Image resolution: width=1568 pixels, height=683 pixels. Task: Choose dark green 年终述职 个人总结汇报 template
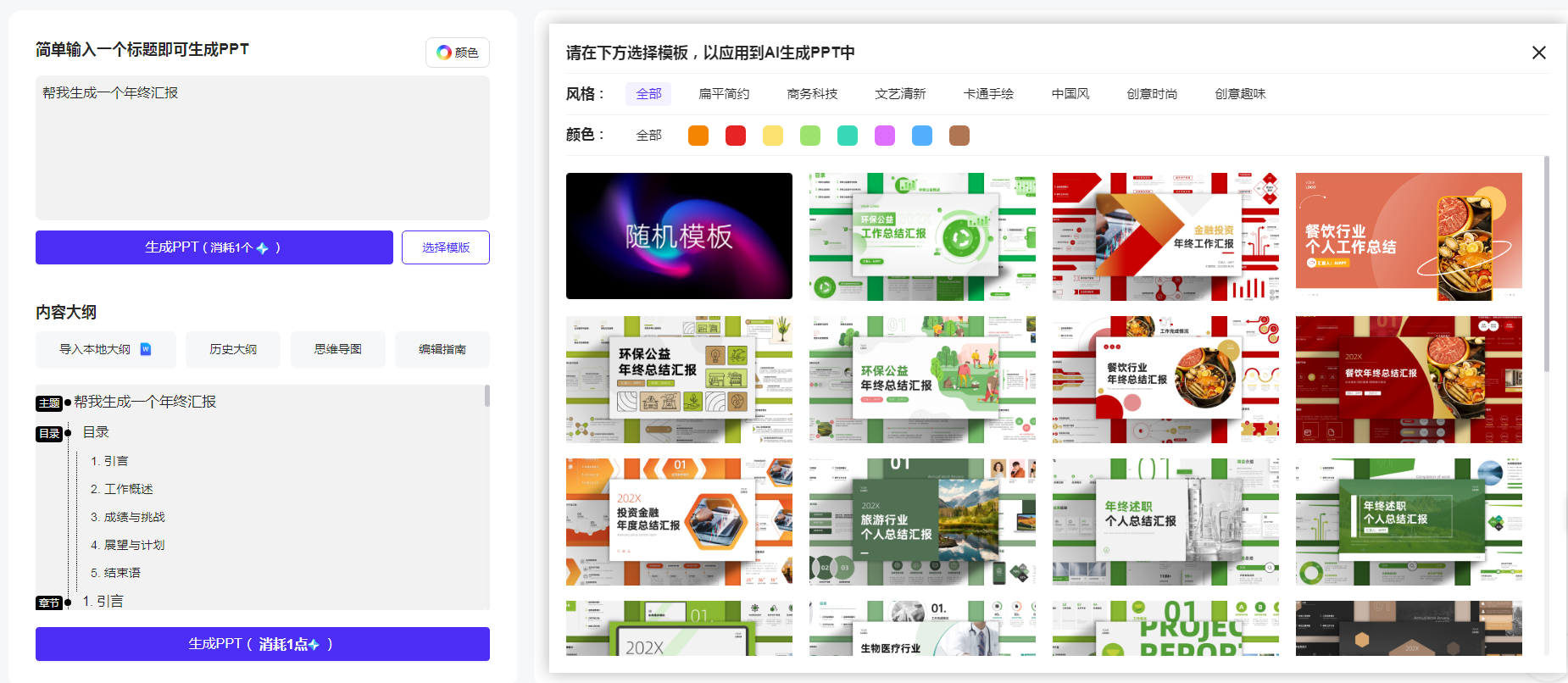[1409, 522]
